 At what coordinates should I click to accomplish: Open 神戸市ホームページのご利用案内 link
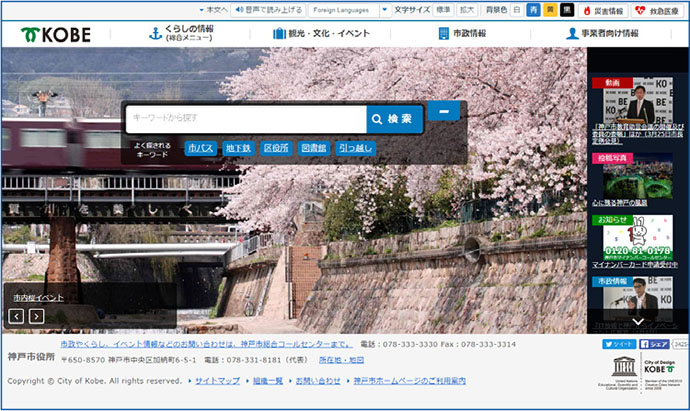[410, 381]
